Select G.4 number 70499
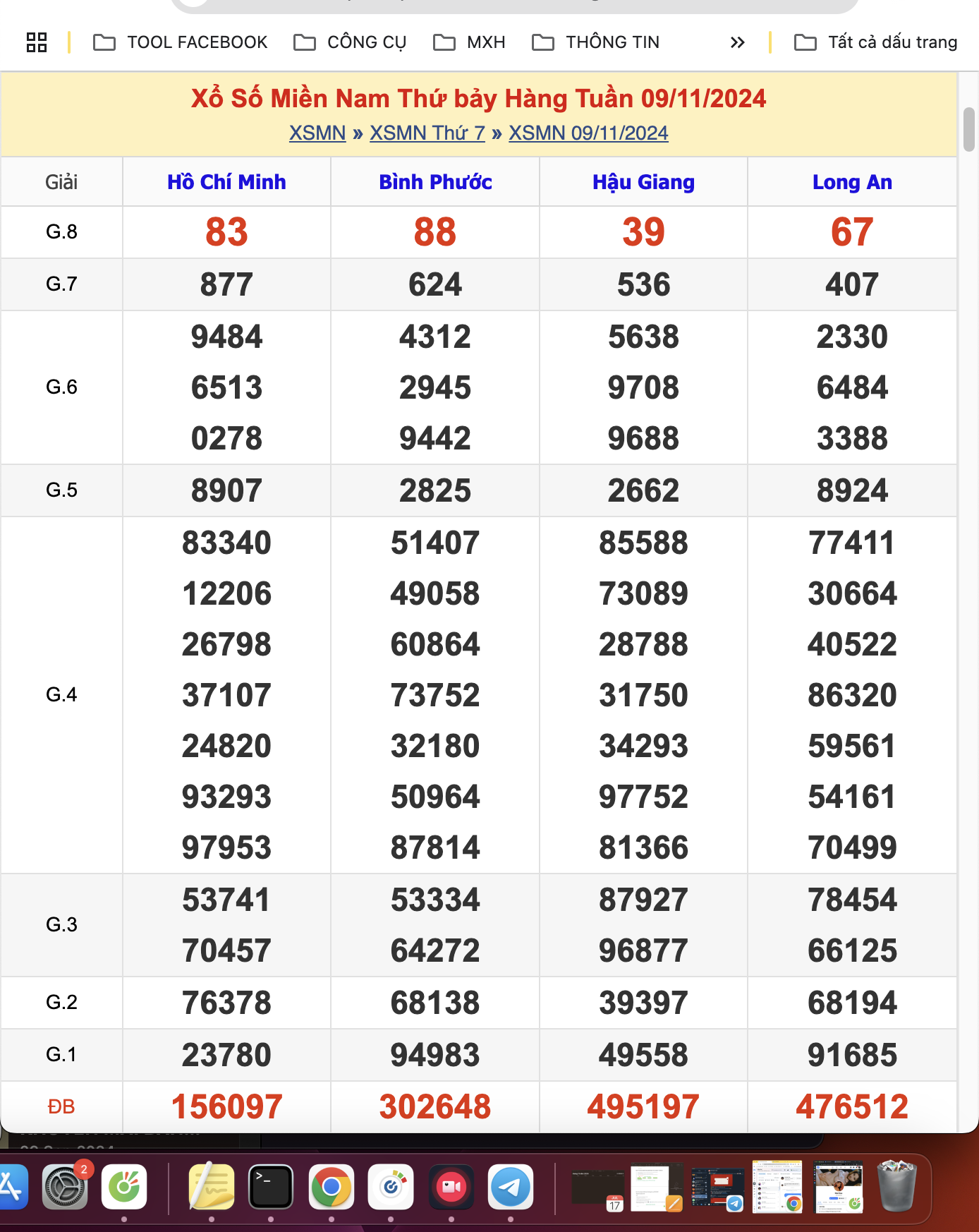The image size is (979, 1232). [x=852, y=847]
